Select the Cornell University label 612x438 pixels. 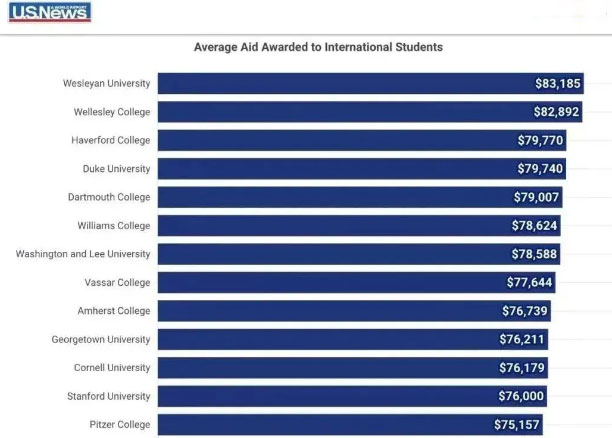point(112,368)
